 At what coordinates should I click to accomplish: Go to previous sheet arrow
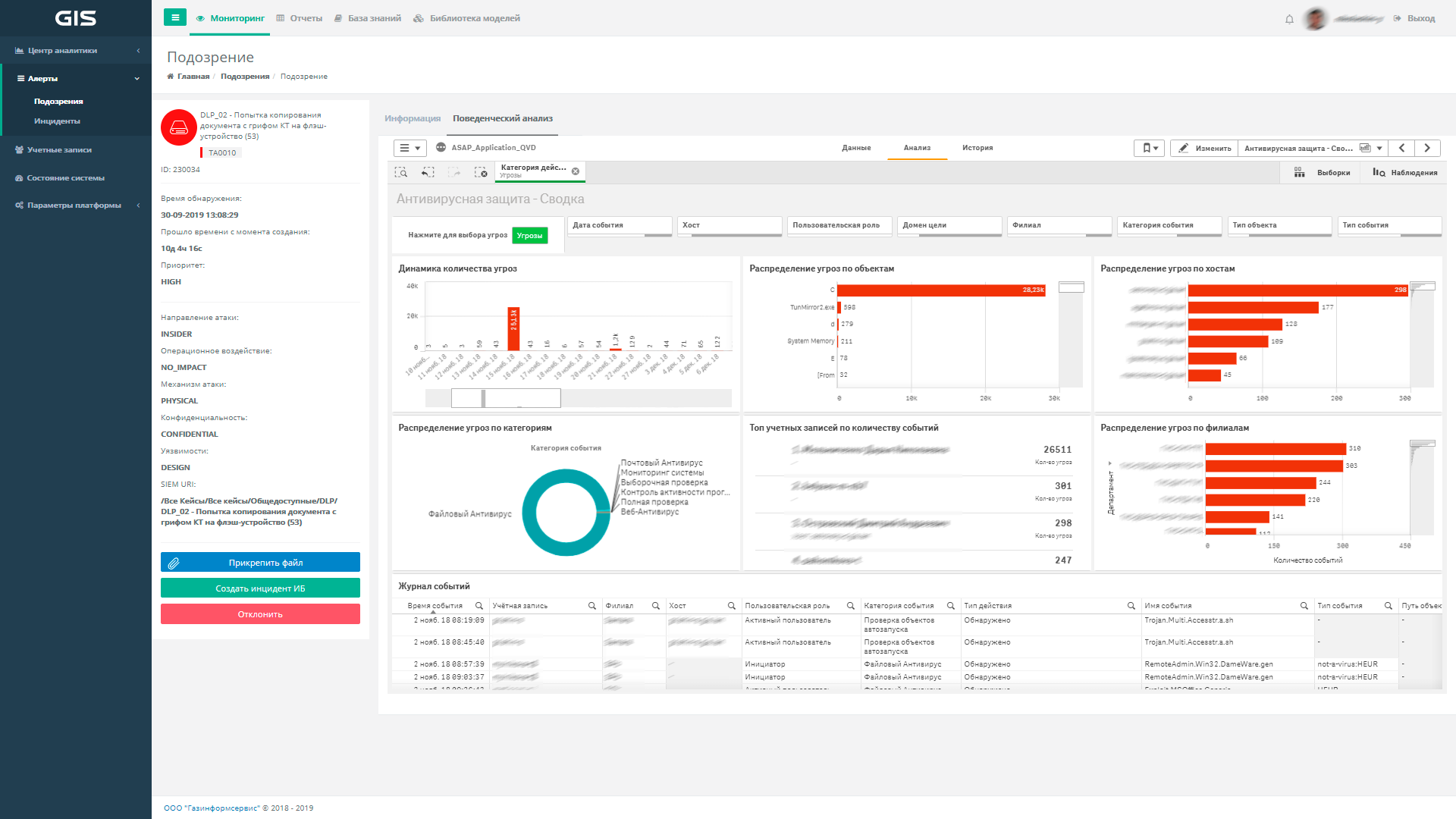coord(1402,149)
